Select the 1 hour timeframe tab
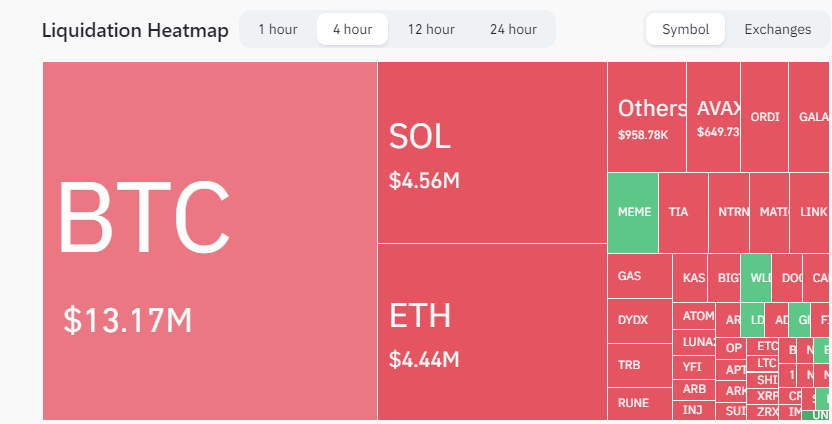Viewport: 832px width, 424px height. (x=277, y=29)
